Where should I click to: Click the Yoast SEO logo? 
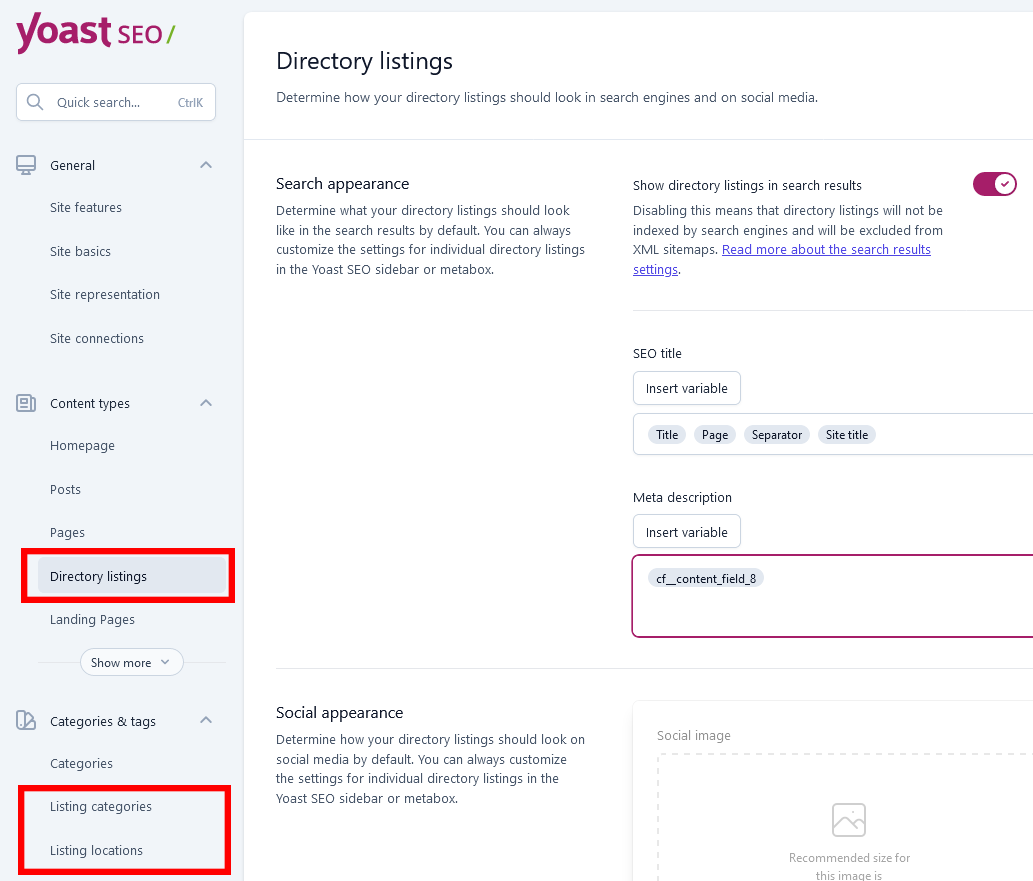[x=96, y=32]
